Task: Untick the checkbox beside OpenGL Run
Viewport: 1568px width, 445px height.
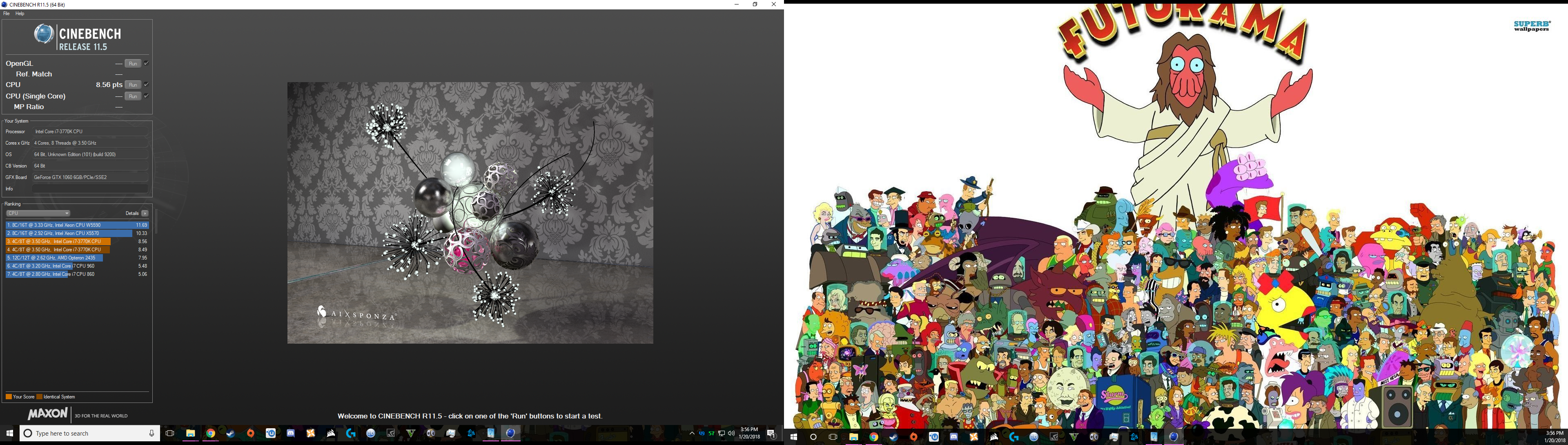Action: tap(146, 63)
